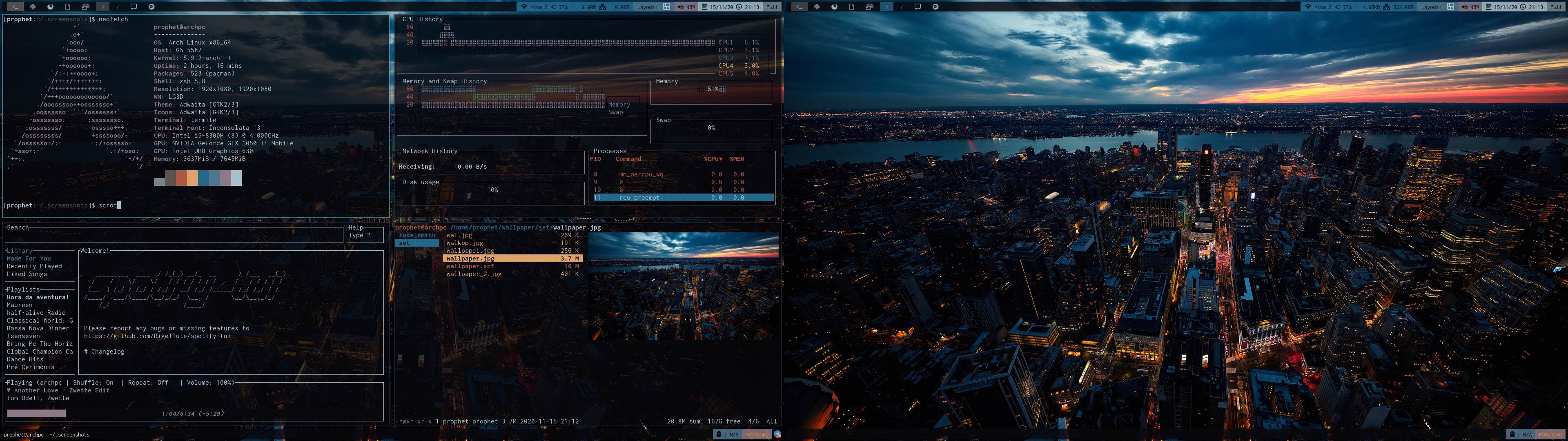The image size is (1568, 441).
Task: Select walkbp.jpg in ranger file list
Action: (512, 243)
